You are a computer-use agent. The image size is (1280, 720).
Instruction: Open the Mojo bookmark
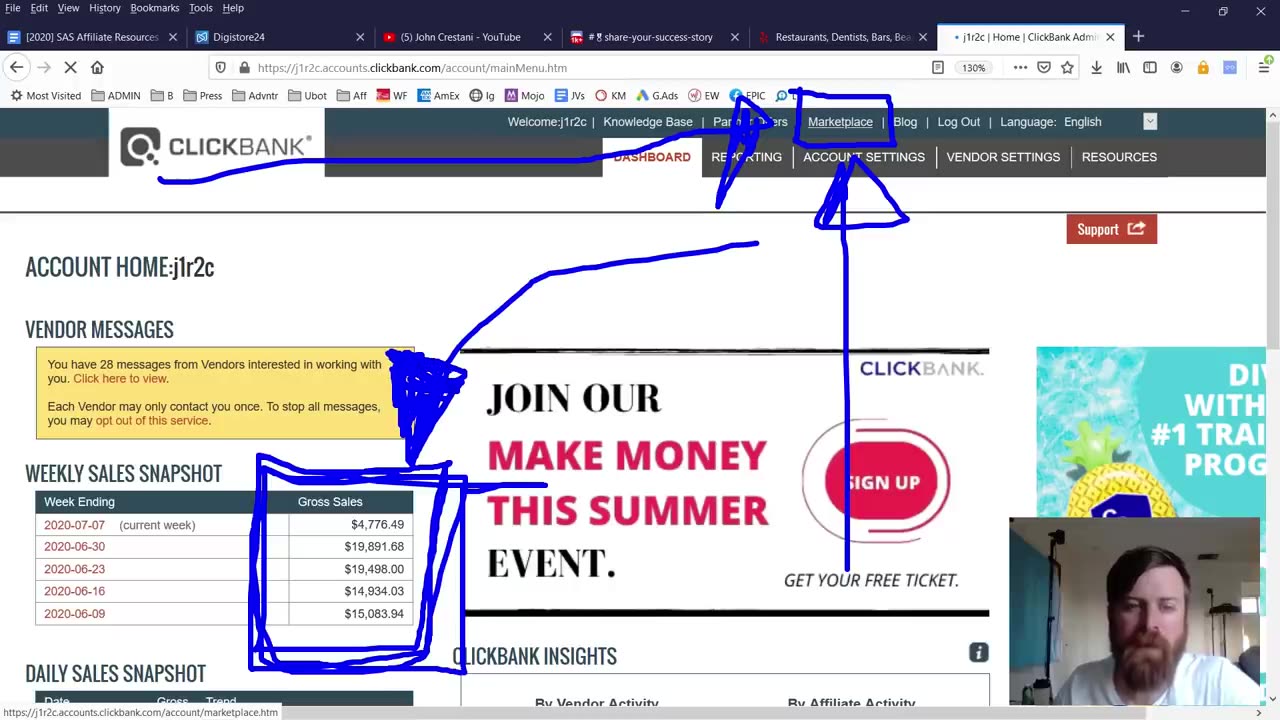[524, 96]
